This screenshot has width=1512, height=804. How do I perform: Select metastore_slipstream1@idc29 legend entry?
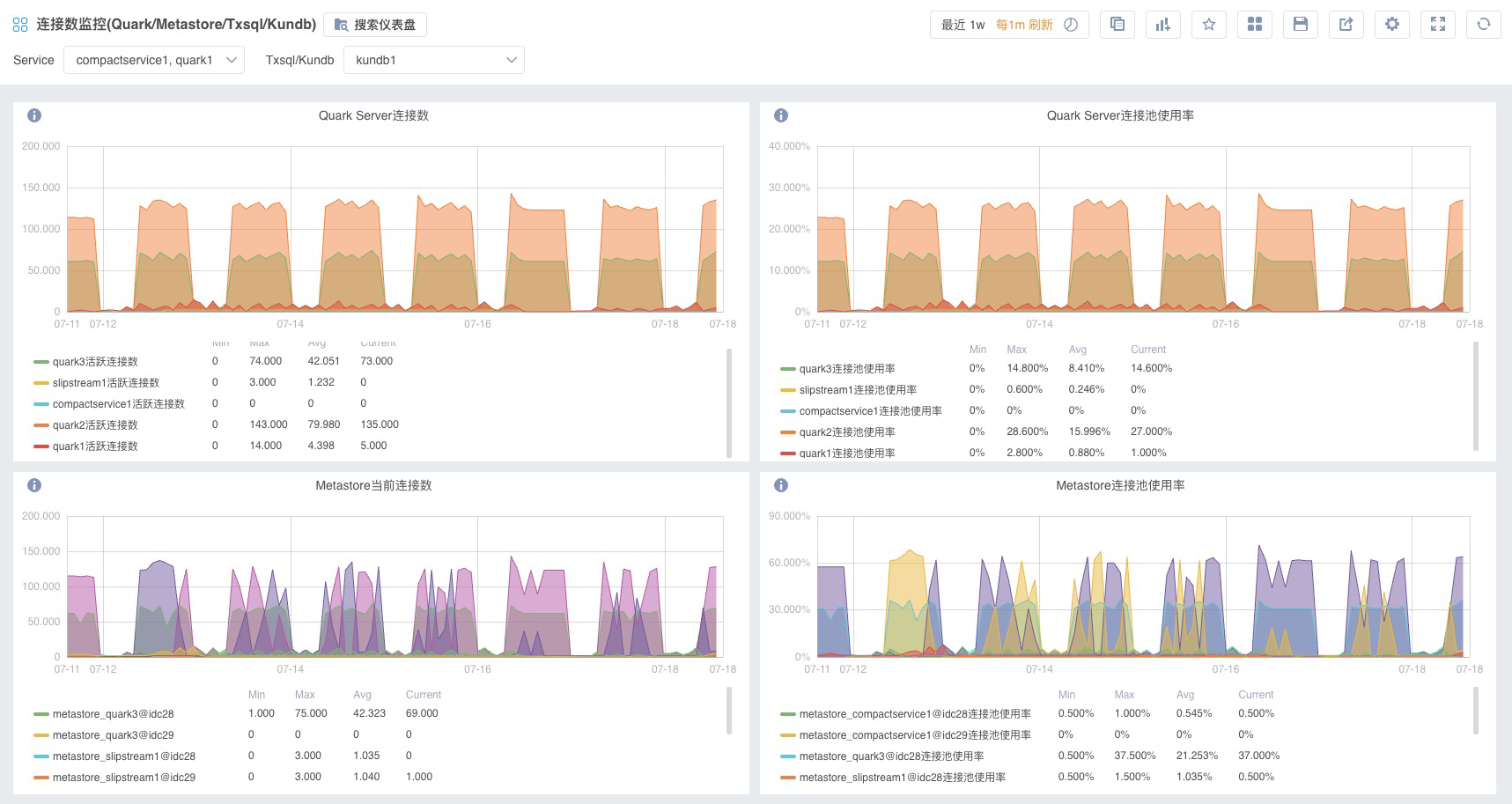coord(124,778)
